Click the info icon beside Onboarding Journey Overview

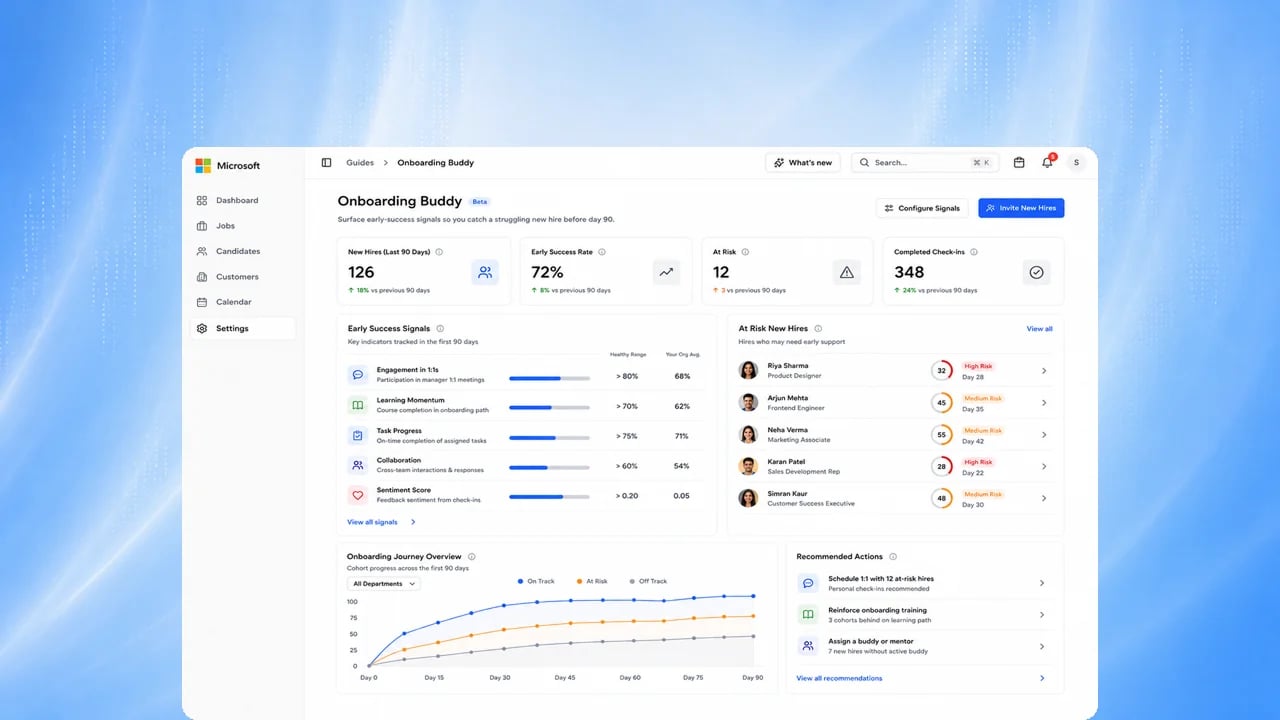pos(472,556)
